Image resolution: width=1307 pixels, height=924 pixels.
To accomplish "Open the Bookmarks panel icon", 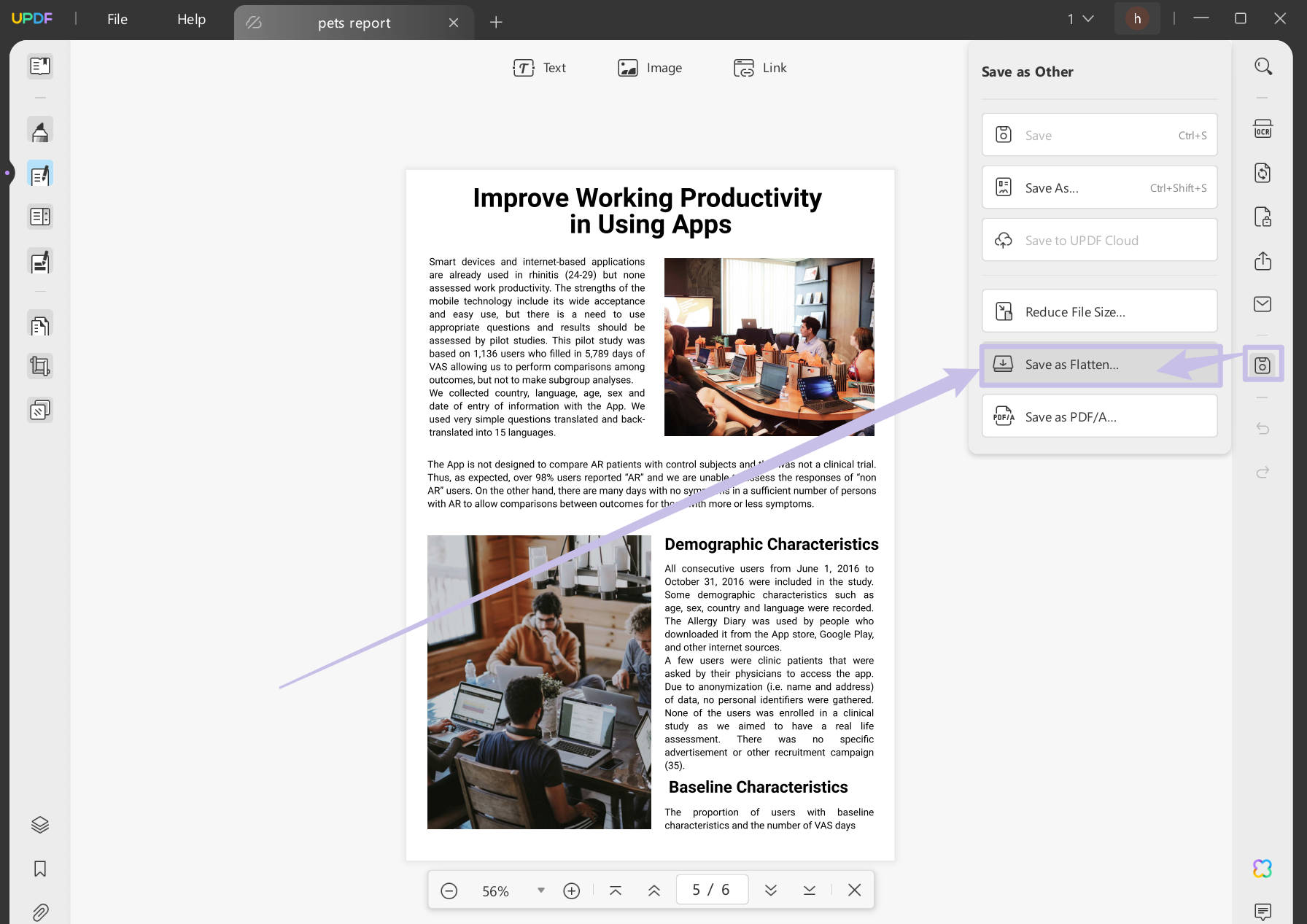I will [x=40, y=869].
